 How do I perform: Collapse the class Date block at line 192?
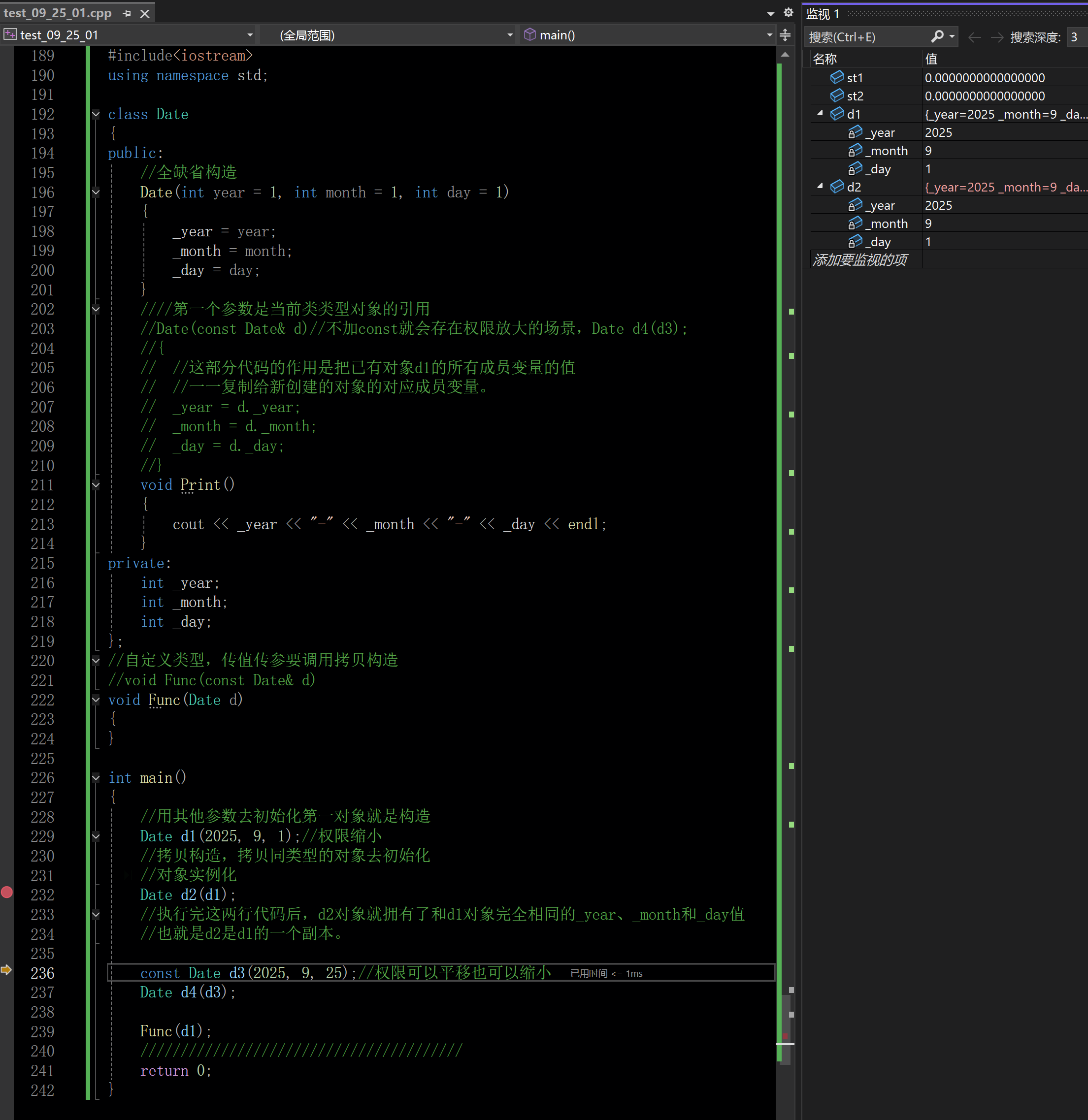[x=96, y=114]
